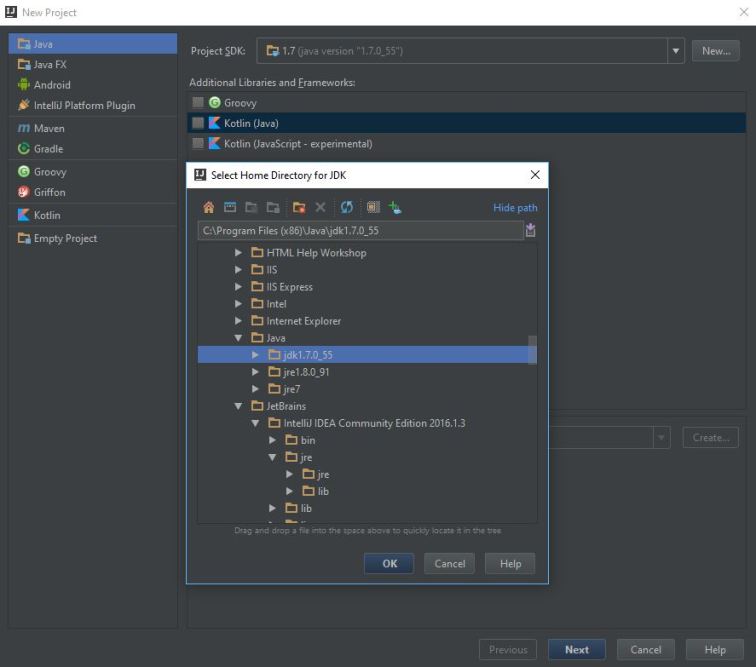756x667 pixels.
Task: Collapse the Java folder in tree
Action: (x=238, y=338)
